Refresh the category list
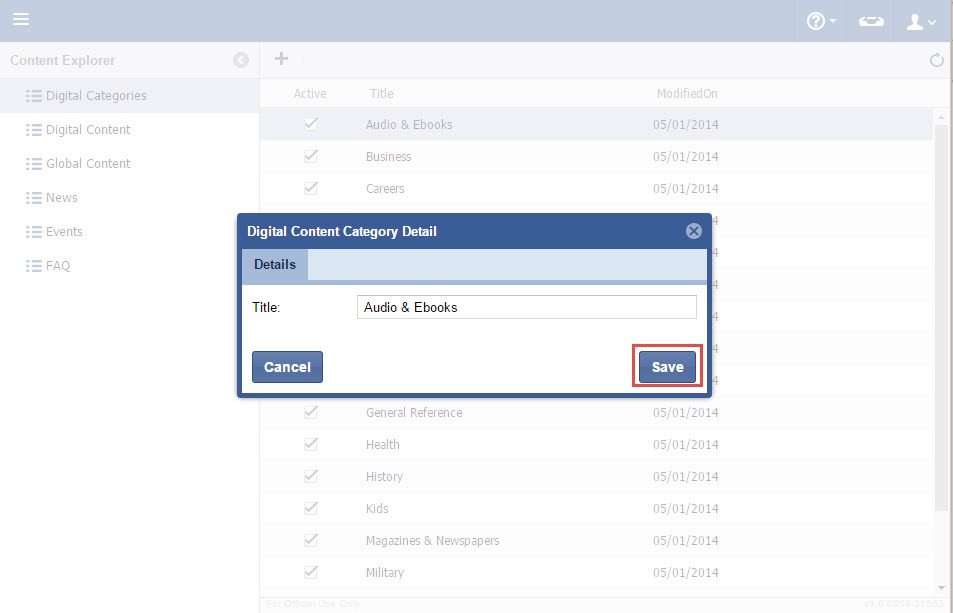 pos(937,60)
